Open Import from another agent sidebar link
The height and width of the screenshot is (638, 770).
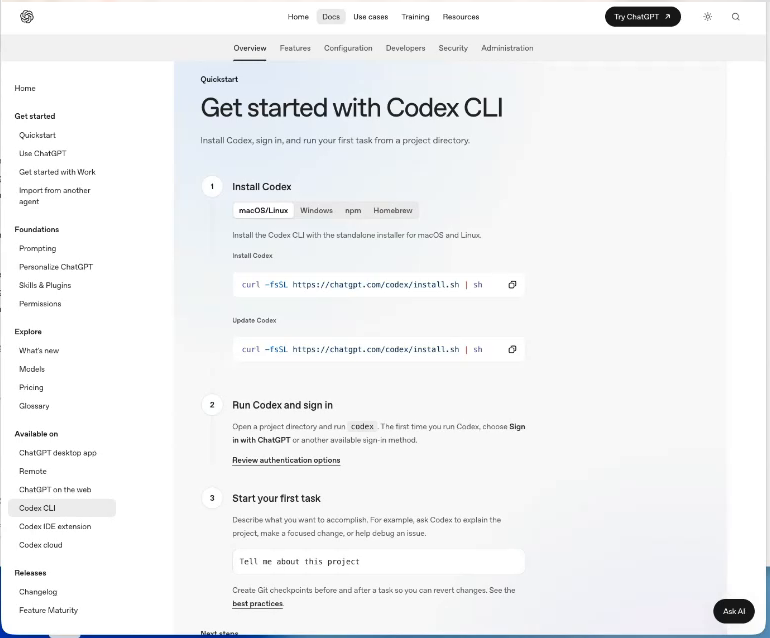(55, 196)
